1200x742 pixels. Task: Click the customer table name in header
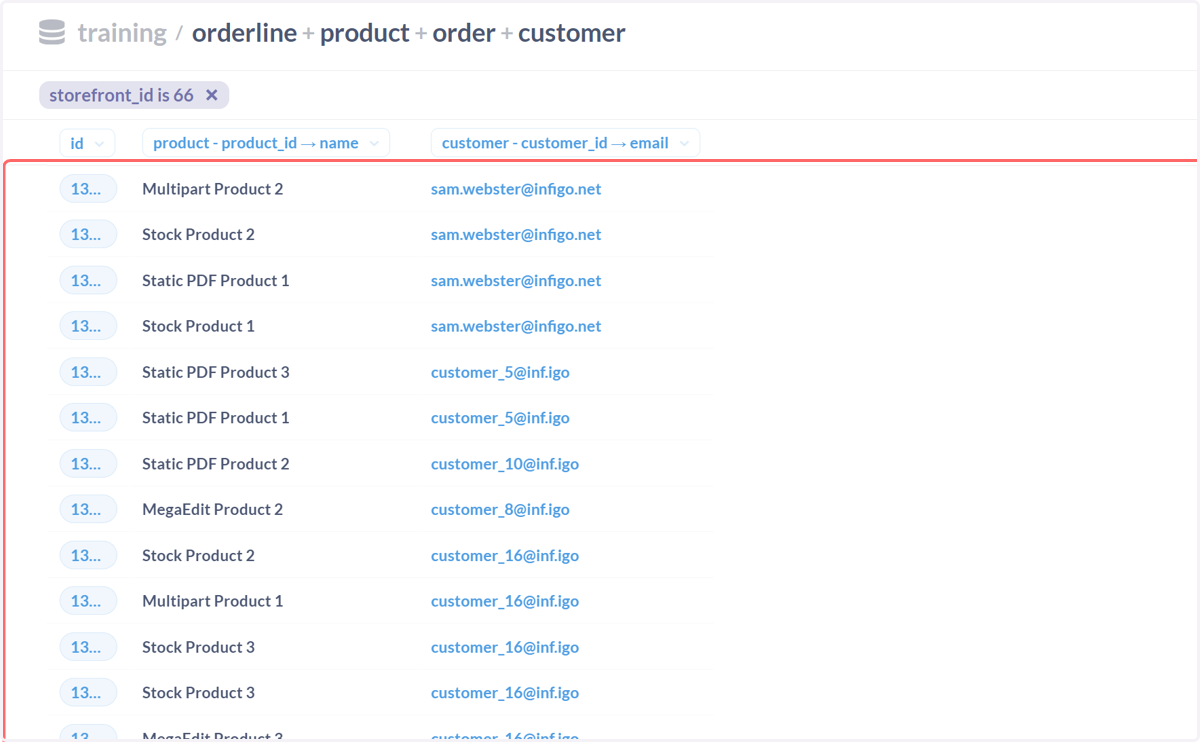pyautogui.click(x=572, y=33)
